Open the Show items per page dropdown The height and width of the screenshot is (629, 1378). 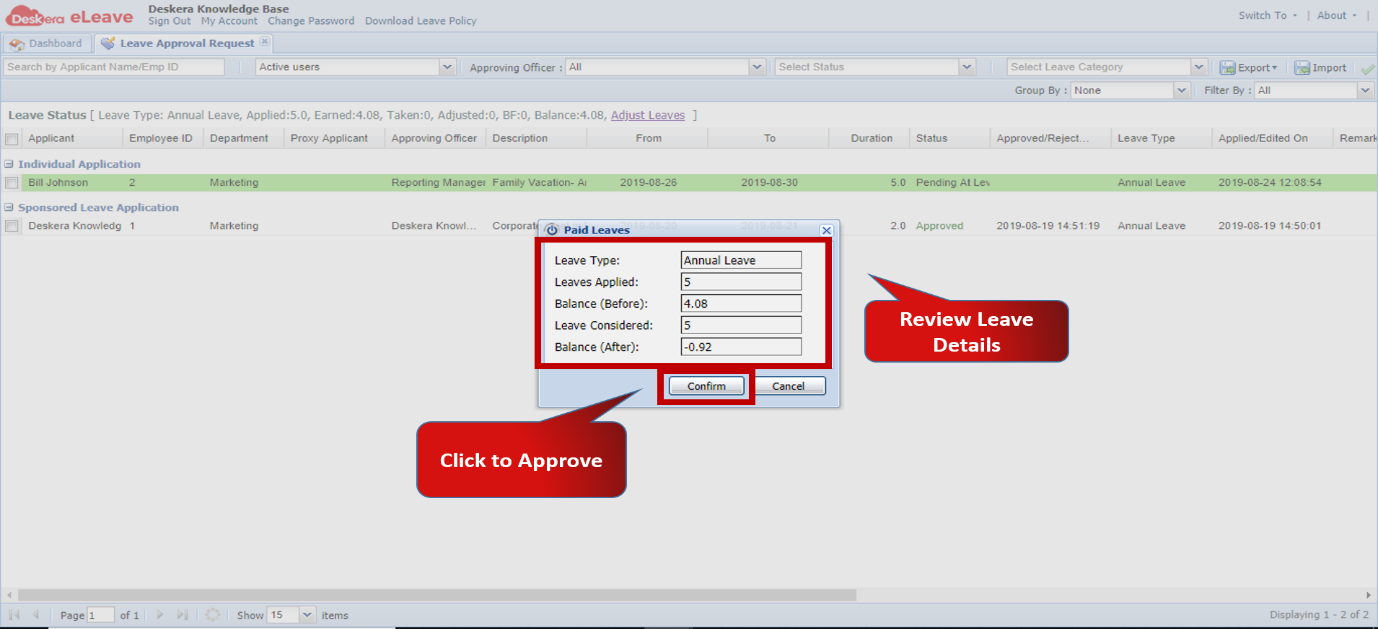click(307, 615)
